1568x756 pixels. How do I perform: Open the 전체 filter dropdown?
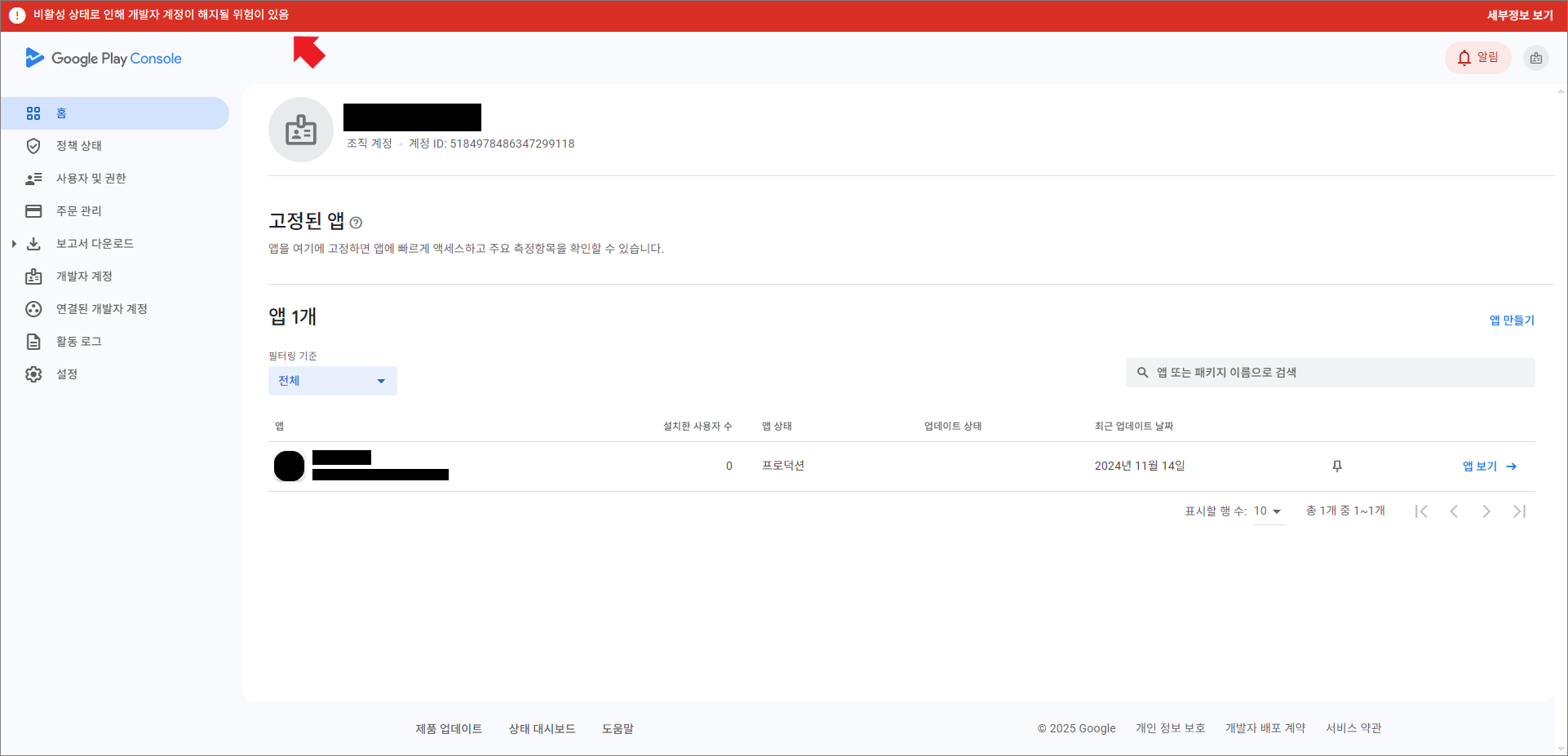tap(332, 380)
